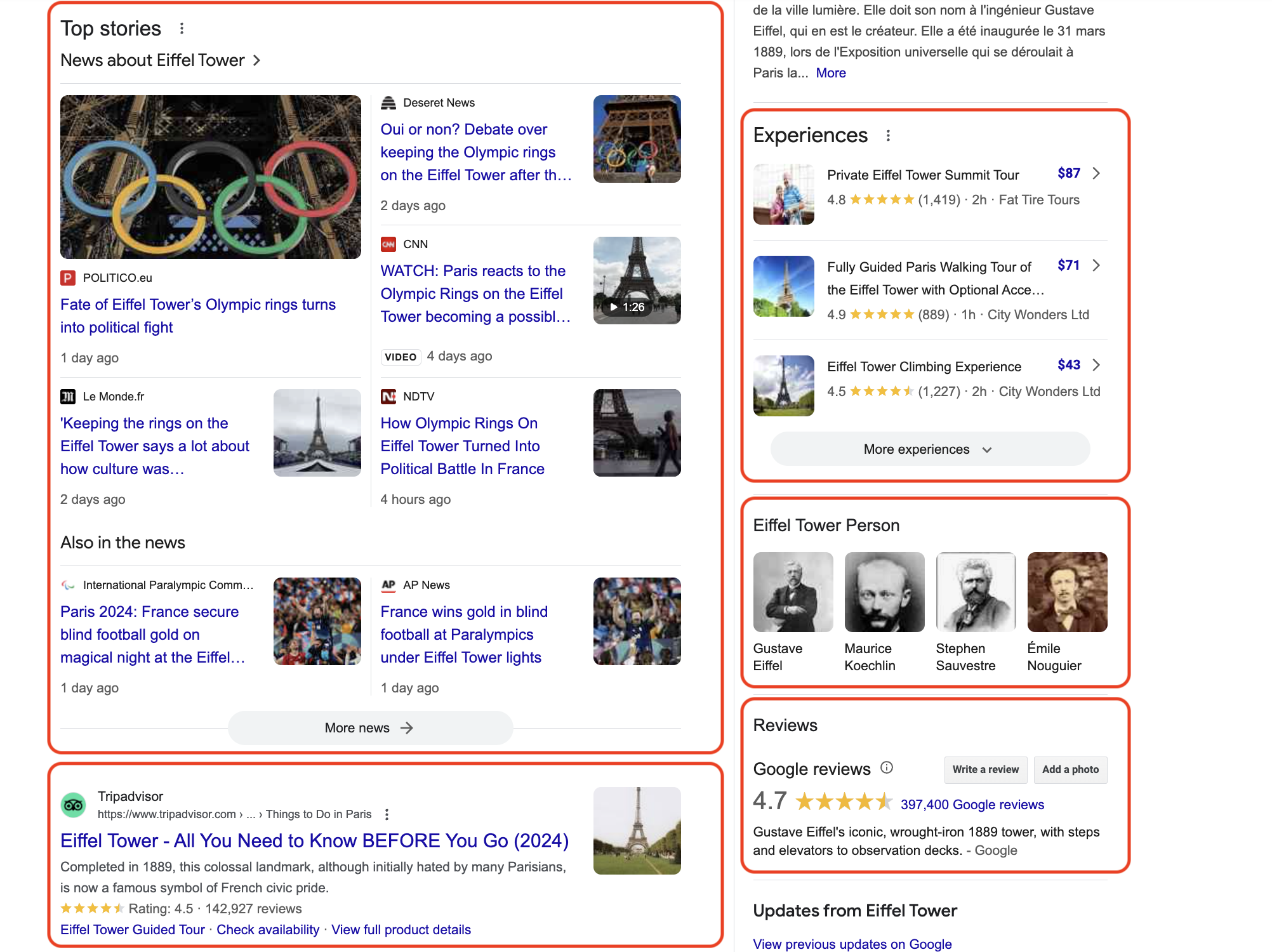The image size is (1272, 952).
Task: Click the VIDEO label badge
Action: tap(401, 357)
